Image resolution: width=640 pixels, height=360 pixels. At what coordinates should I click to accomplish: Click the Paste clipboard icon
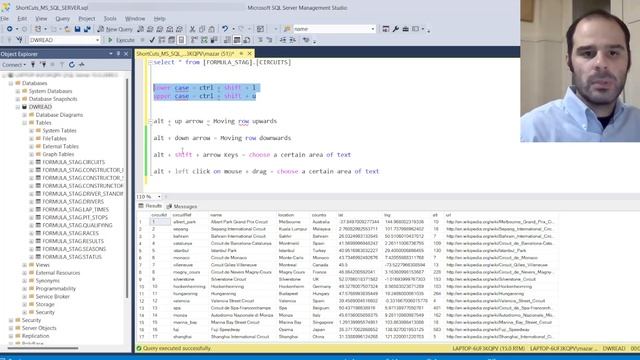point(211,29)
